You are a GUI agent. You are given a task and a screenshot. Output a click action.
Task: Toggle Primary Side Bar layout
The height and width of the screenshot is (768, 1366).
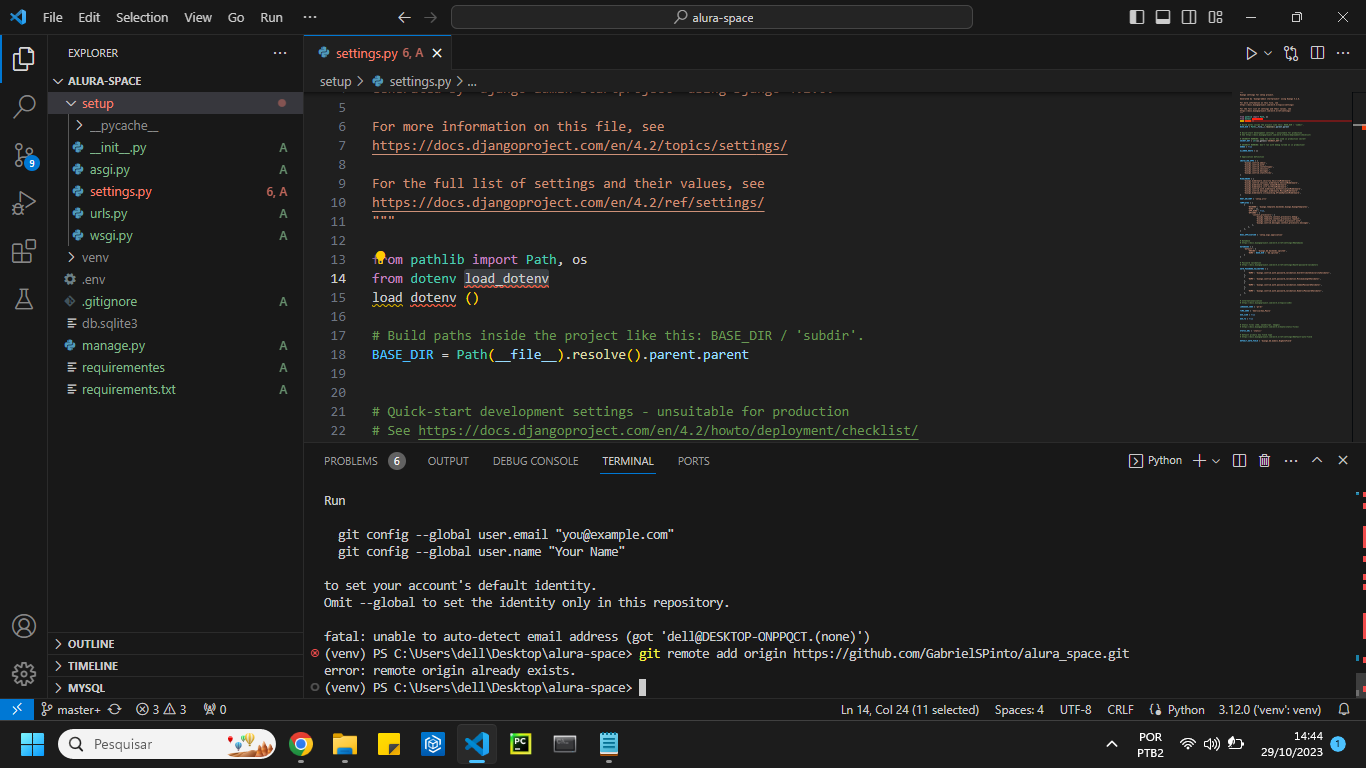pyautogui.click(x=1137, y=18)
